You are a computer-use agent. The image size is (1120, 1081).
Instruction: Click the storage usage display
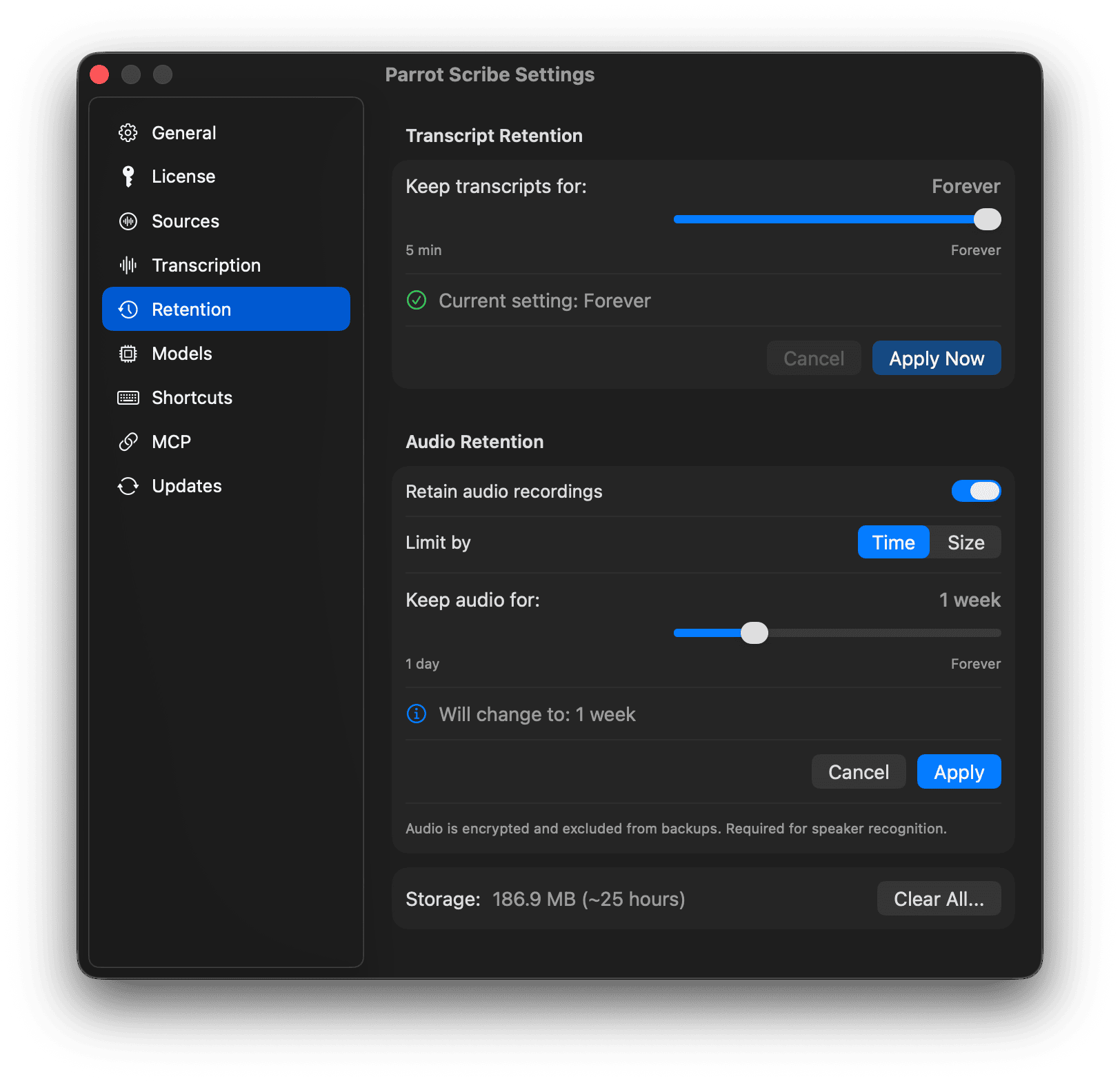point(589,898)
